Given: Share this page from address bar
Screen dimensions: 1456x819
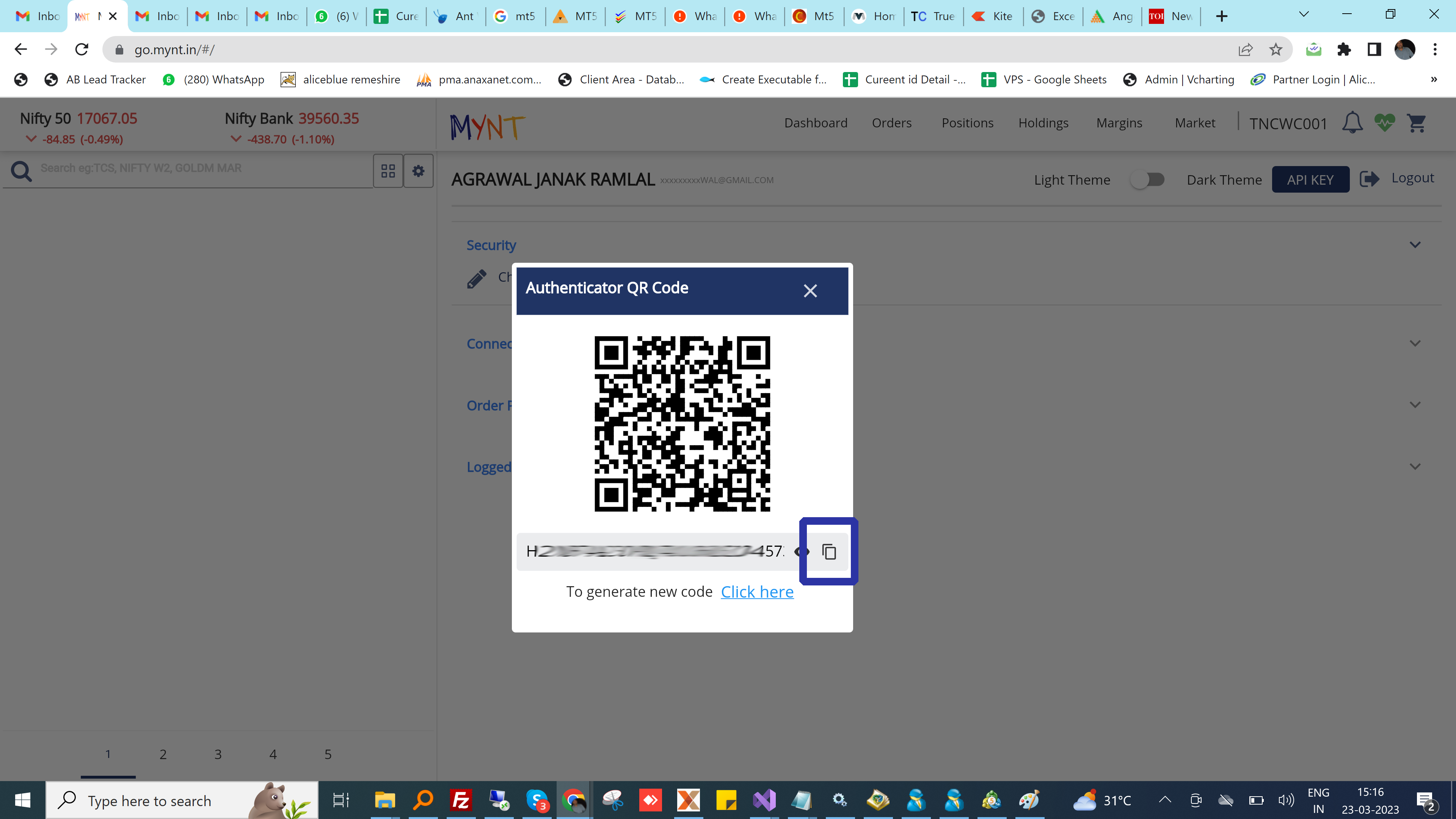Looking at the screenshot, I should click(x=1245, y=50).
